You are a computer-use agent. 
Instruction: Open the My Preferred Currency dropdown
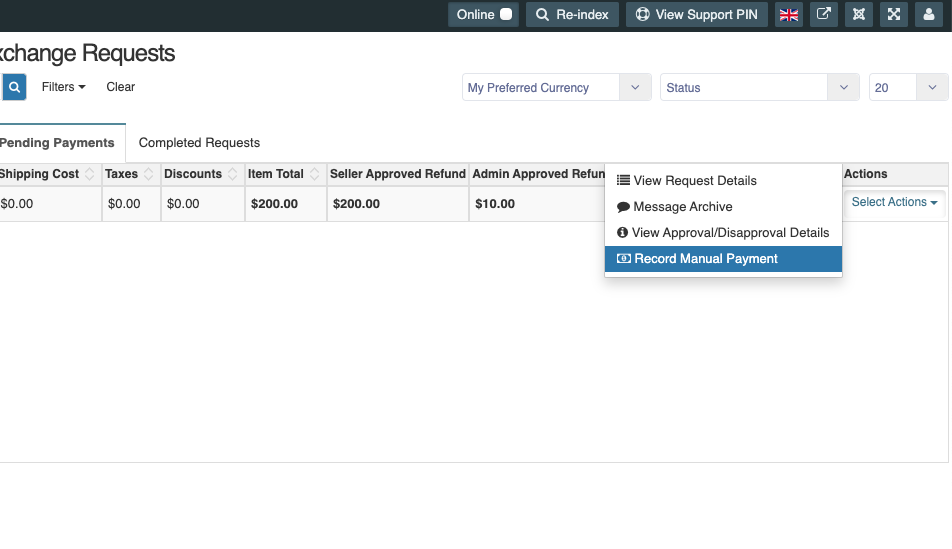[x=557, y=87]
